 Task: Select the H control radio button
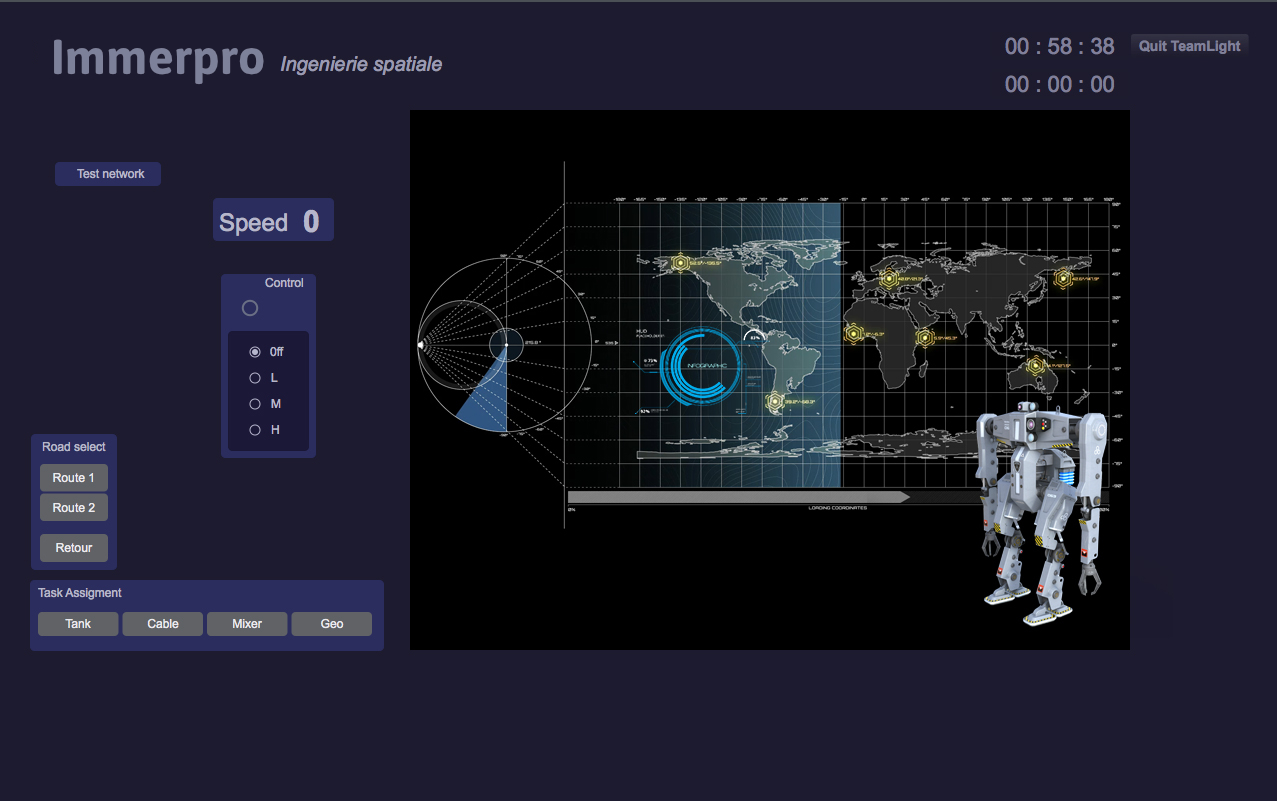pyautogui.click(x=255, y=430)
